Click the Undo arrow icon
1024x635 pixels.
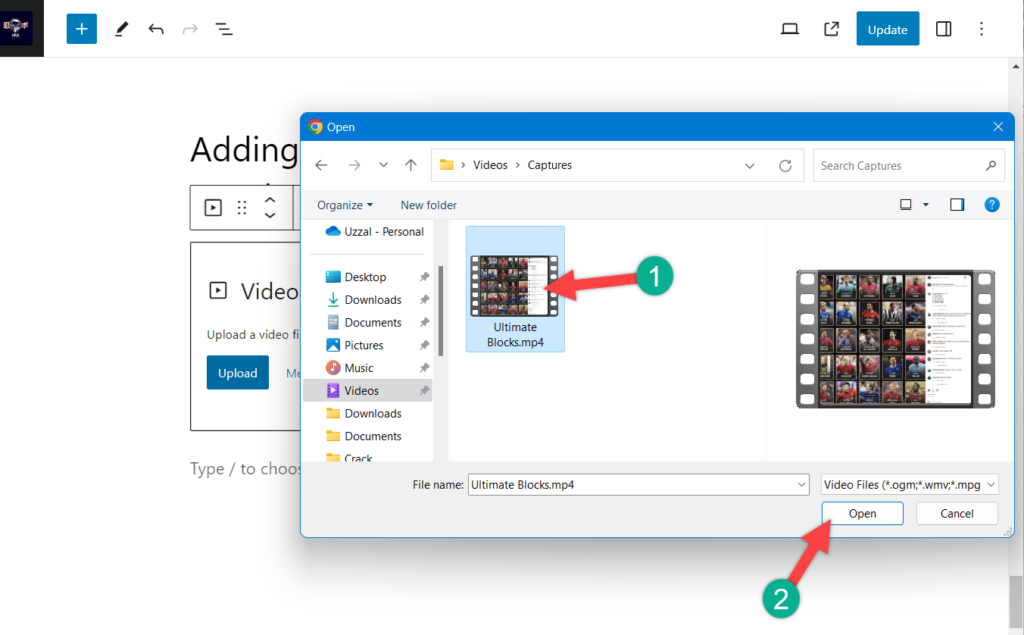tap(156, 29)
